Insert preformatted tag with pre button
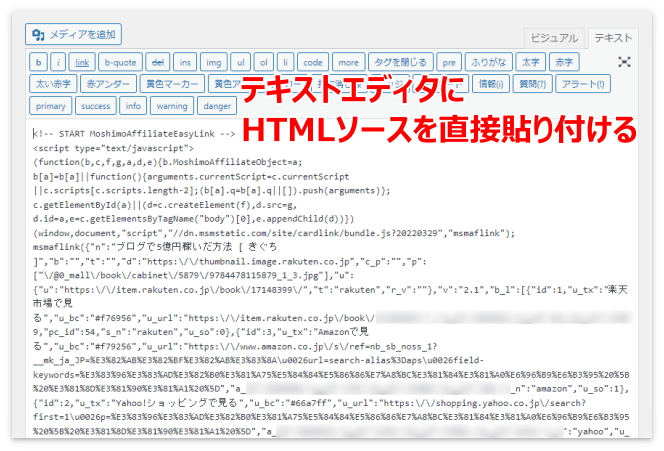 449,62
